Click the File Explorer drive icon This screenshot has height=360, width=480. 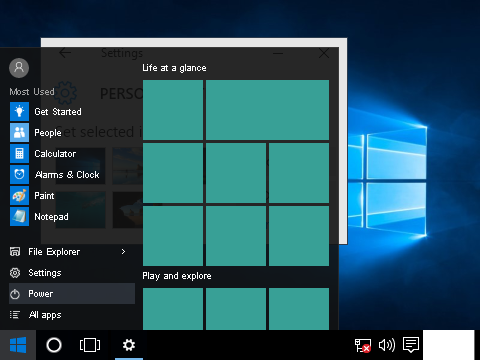pos(15,252)
